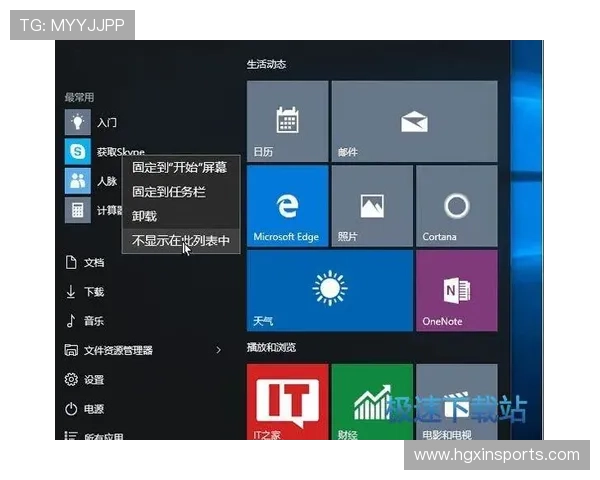Open the Cortana tile
The width and height of the screenshot is (600, 480).
pos(456,206)
